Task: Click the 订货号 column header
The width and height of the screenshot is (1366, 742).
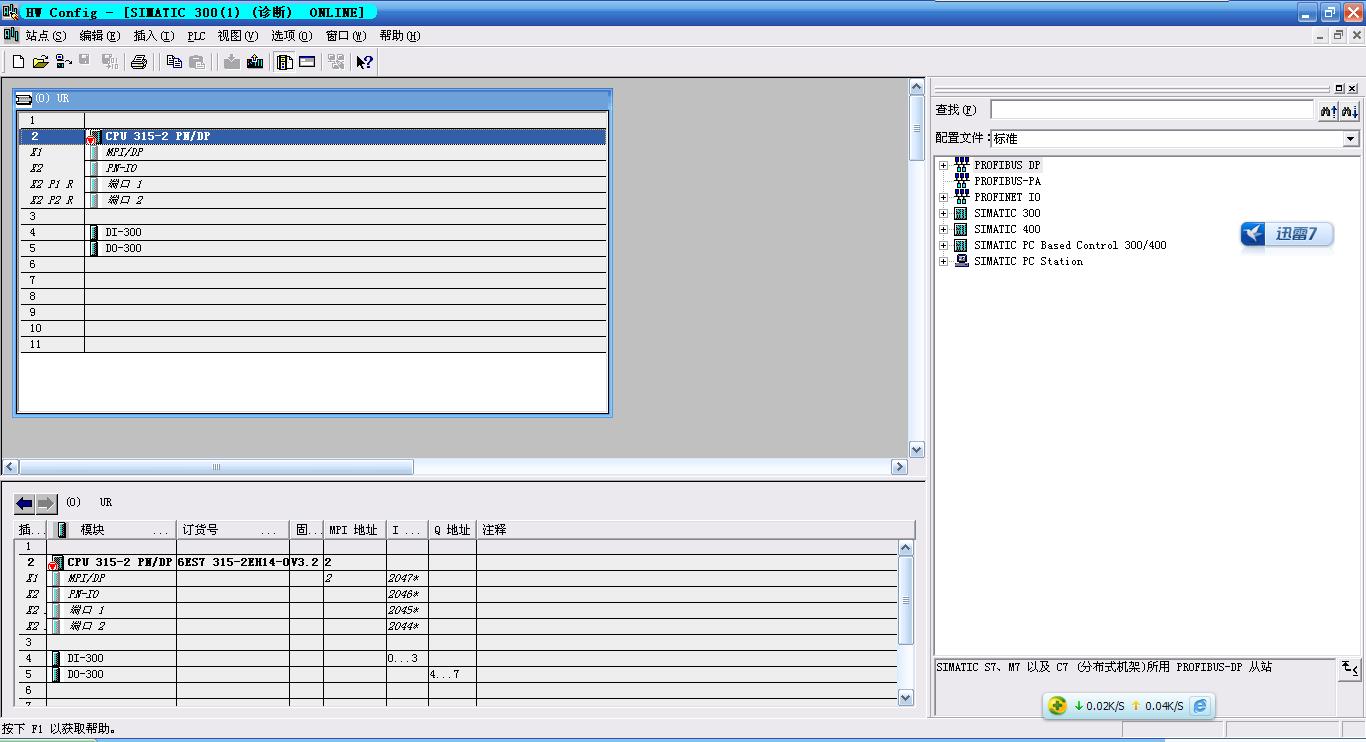Action: [230, 530]
